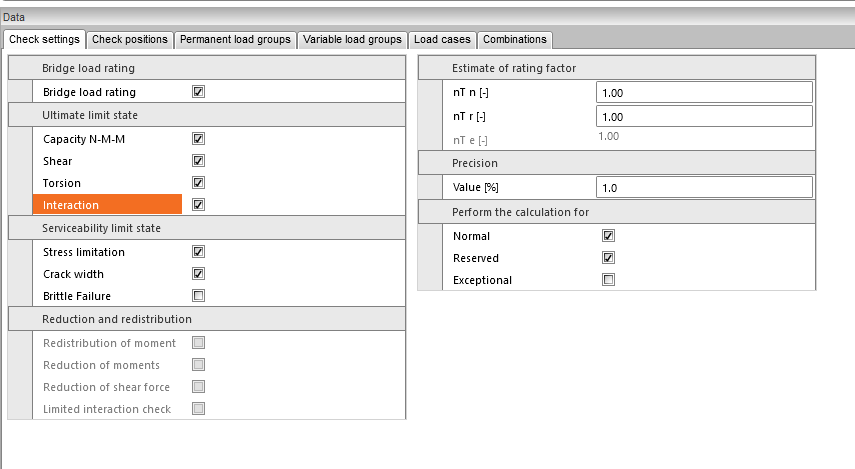The image size is (855, 469).
Task: Toggle the Reserved calculation checkbox
Action: tap(608, 258)
